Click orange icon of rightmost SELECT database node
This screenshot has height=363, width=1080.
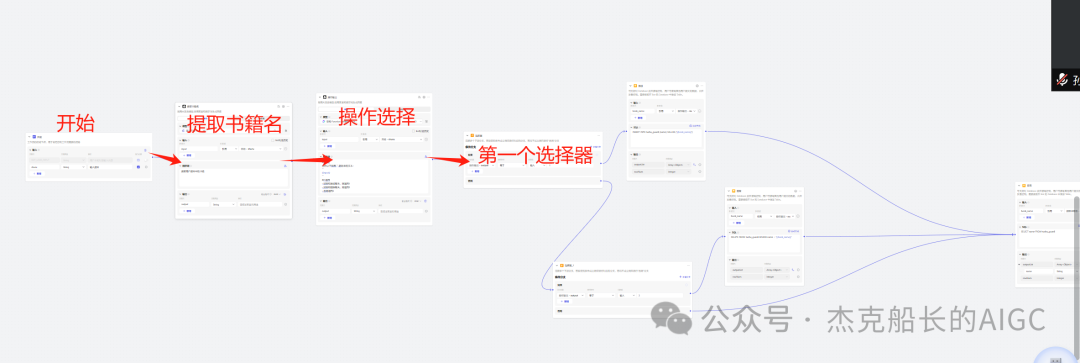click(1024, 185)
